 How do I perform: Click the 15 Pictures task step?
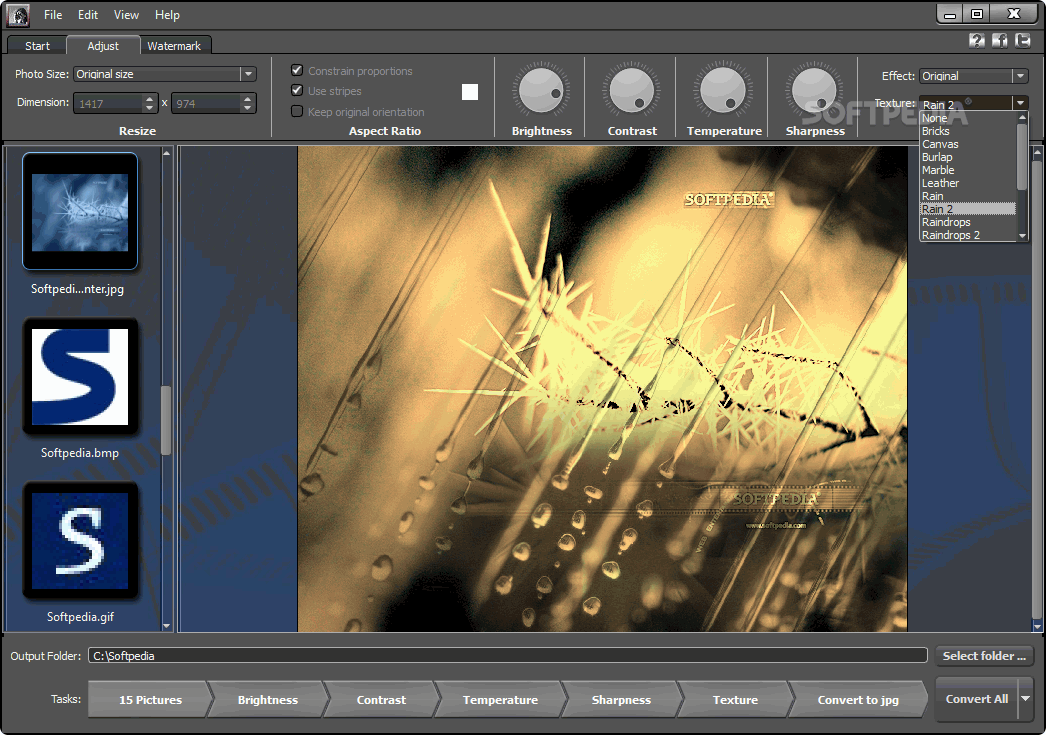150,700
